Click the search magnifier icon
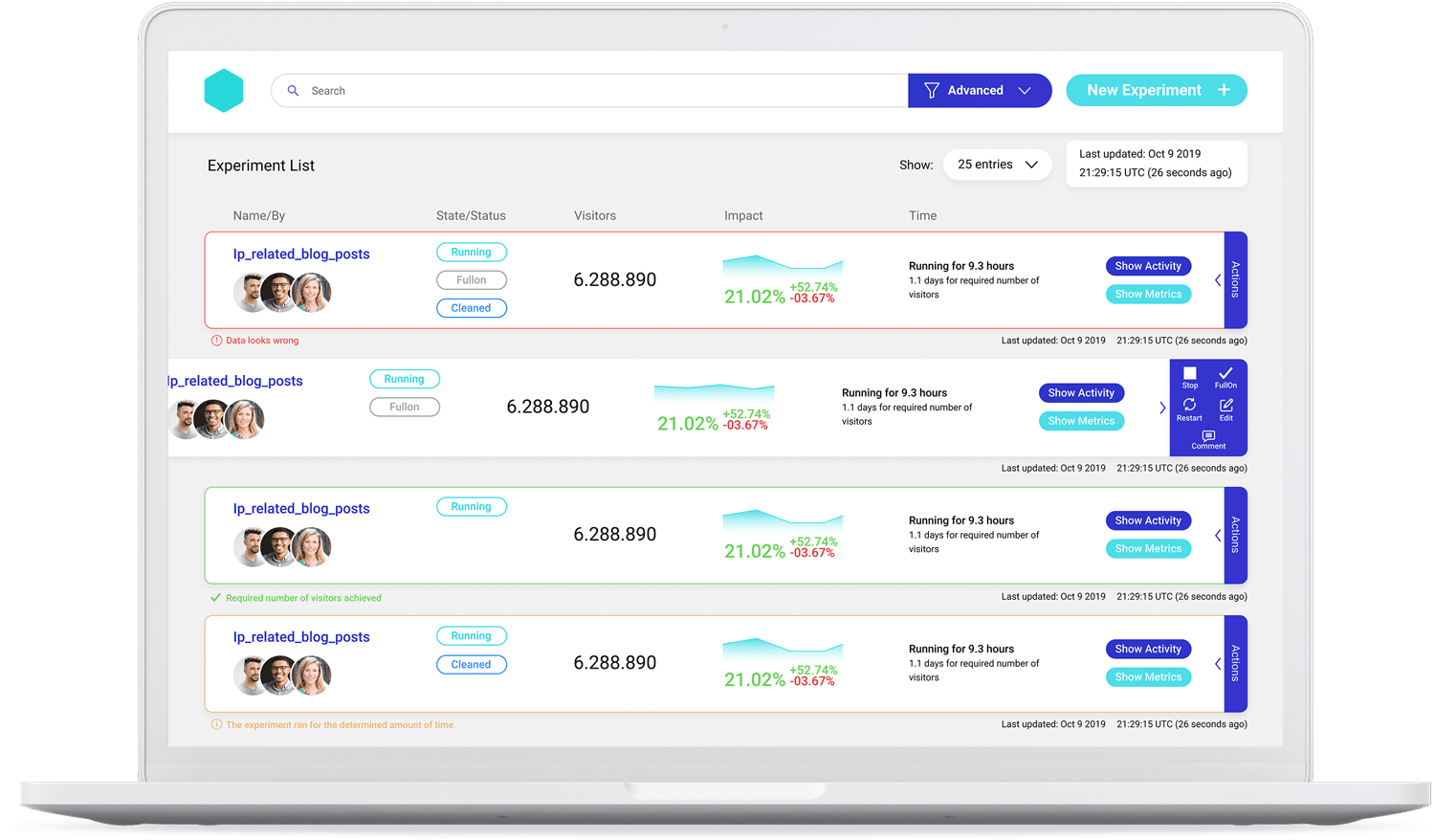The width and height of the screenshot is (1435, 840). (294, 91)
